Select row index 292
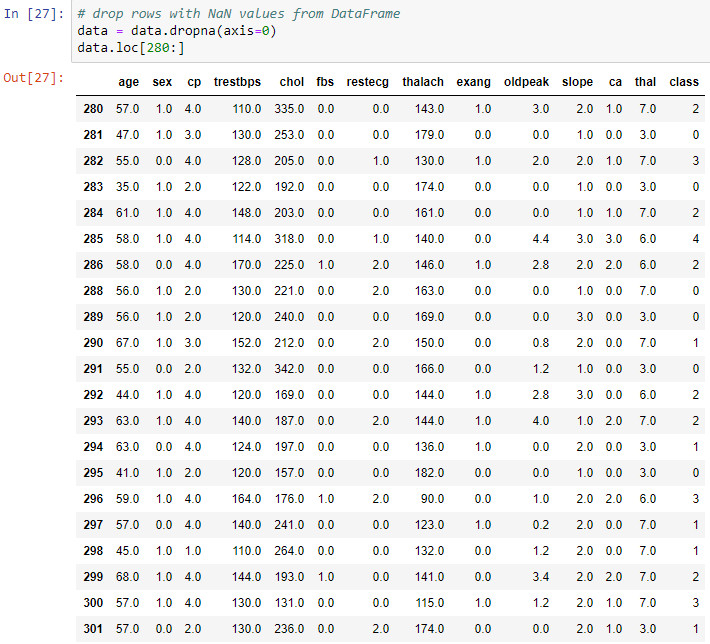This screenshot has width=710, height=644. (x=93, y=395)
